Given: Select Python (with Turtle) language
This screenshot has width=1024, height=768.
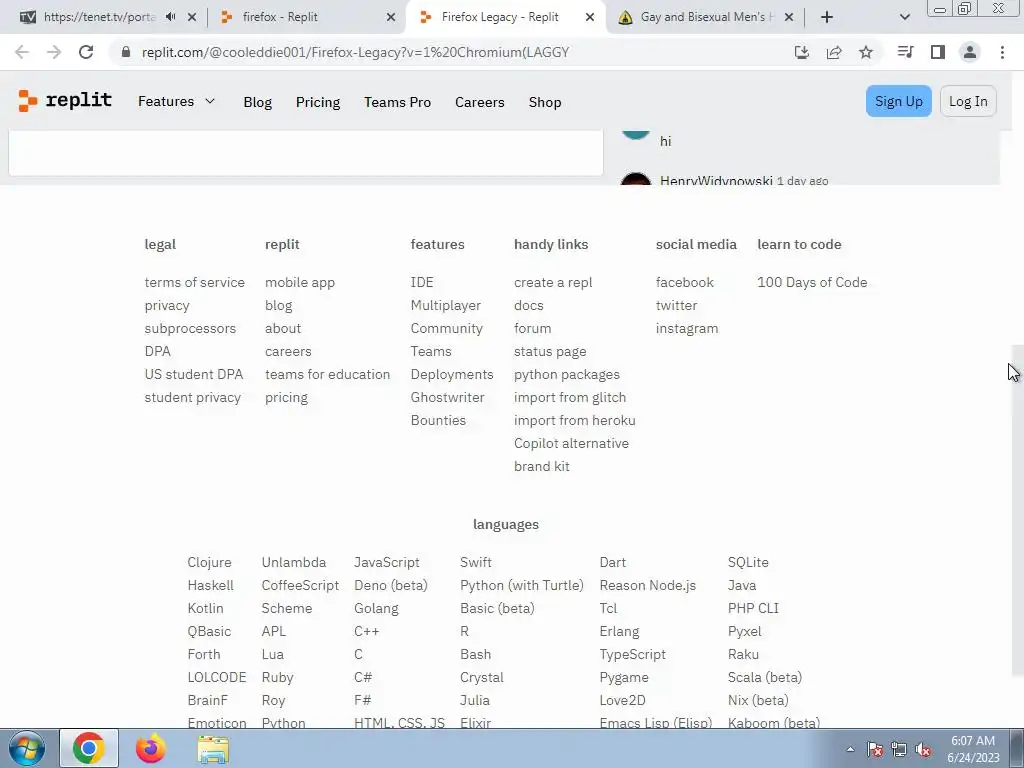Looking at the screenshot, I should click(522, 585).
